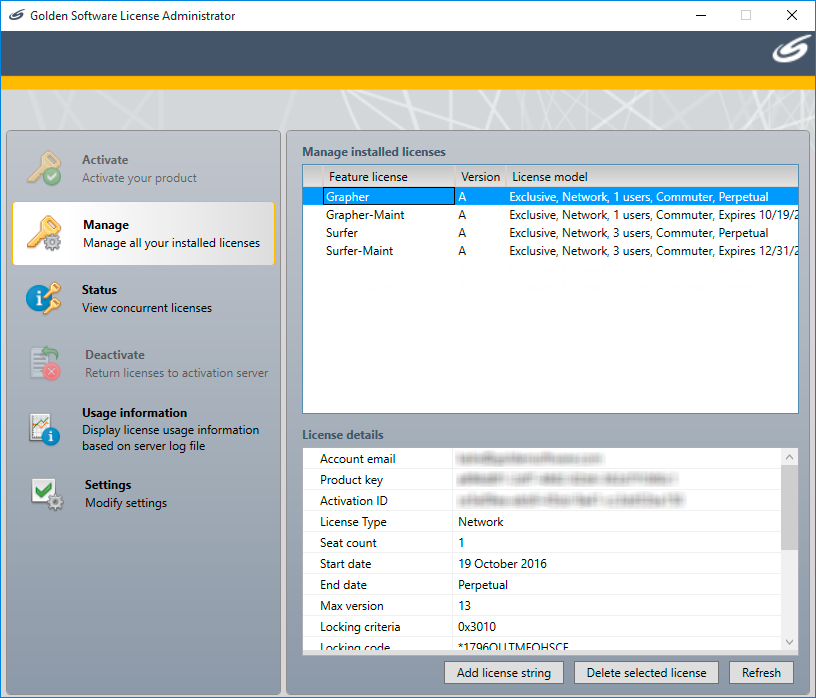Click the Add license string button
The image size is (816, 698).
click(504, 672)
